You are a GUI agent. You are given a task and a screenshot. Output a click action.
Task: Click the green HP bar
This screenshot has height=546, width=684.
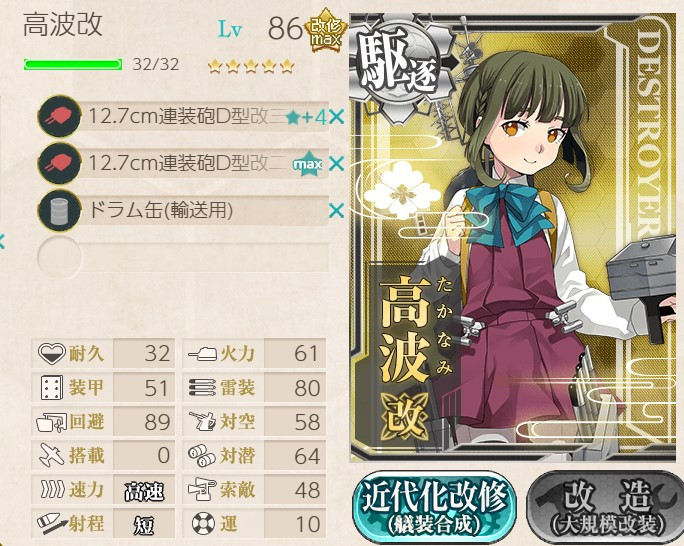pos(73,65)
